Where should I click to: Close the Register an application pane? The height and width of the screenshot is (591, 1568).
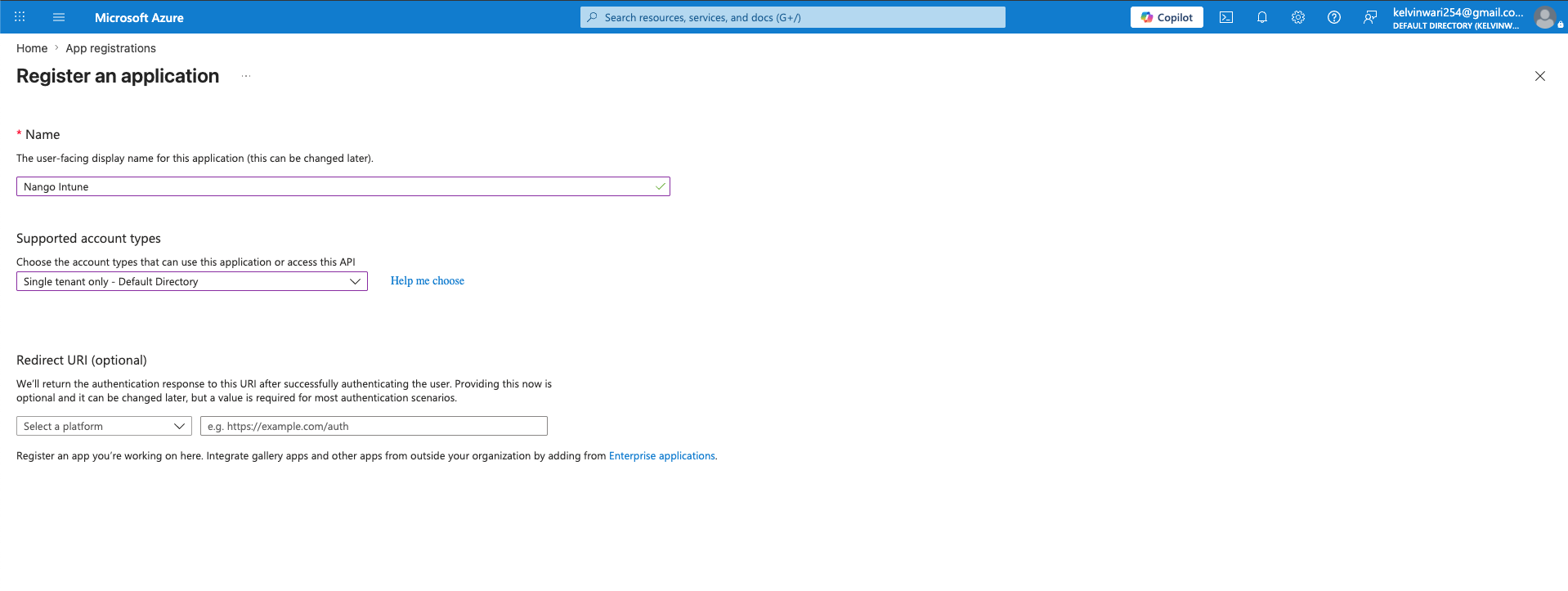pyautogui.click(x=1540, y=76)
